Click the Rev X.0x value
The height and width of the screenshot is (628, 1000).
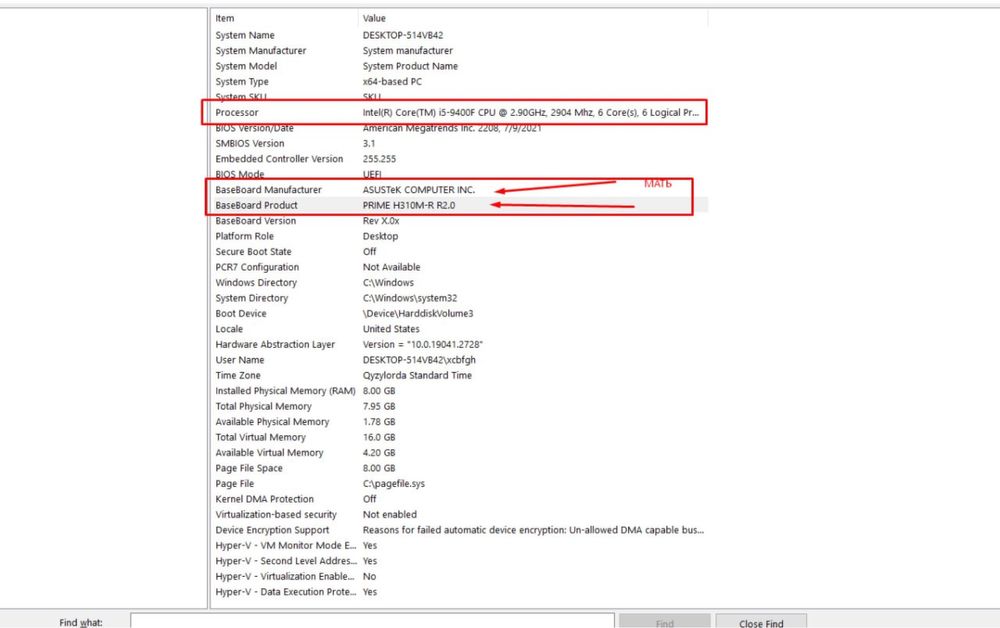click(x=381, y=221)
